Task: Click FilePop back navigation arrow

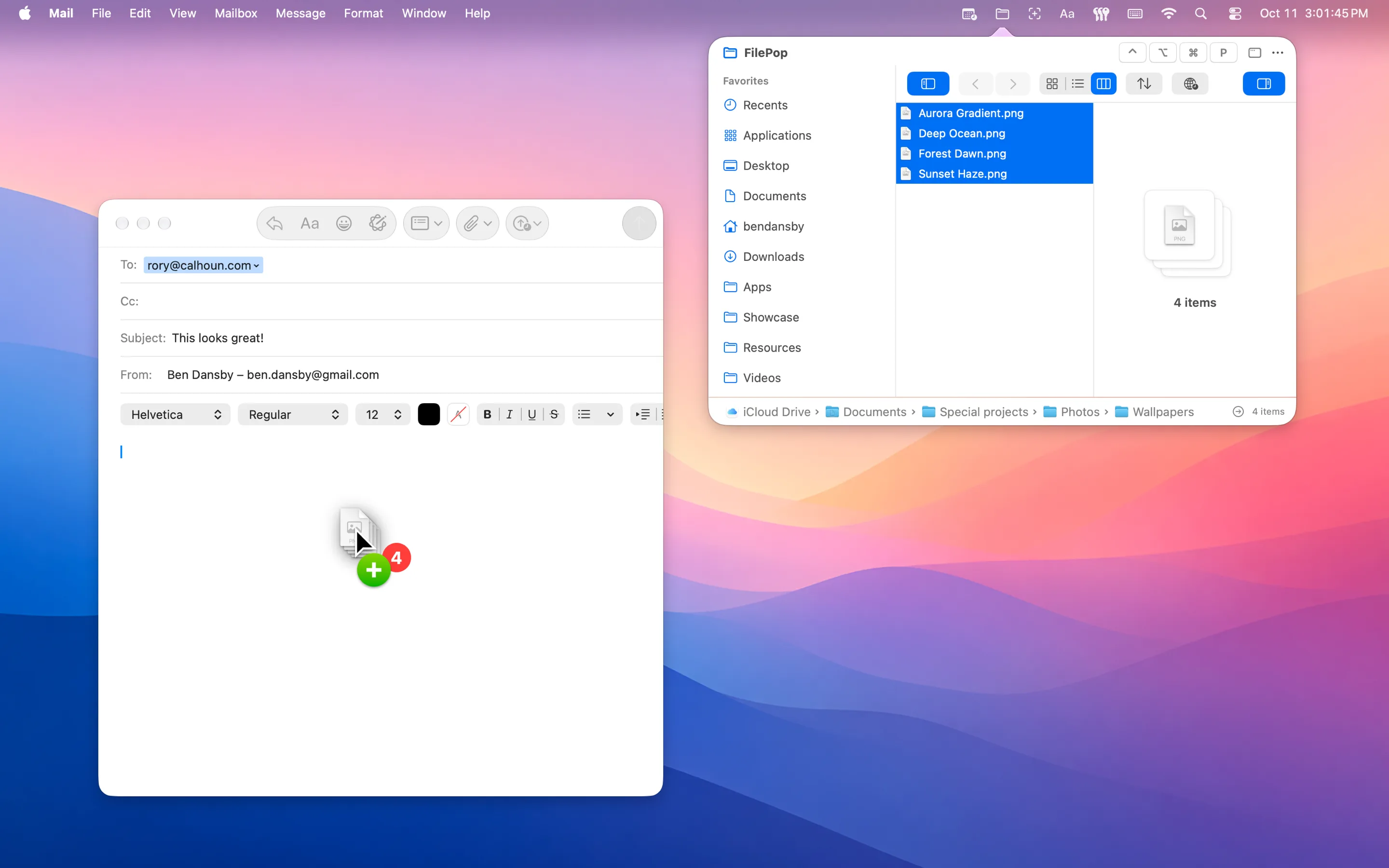Action: point(975,84)
